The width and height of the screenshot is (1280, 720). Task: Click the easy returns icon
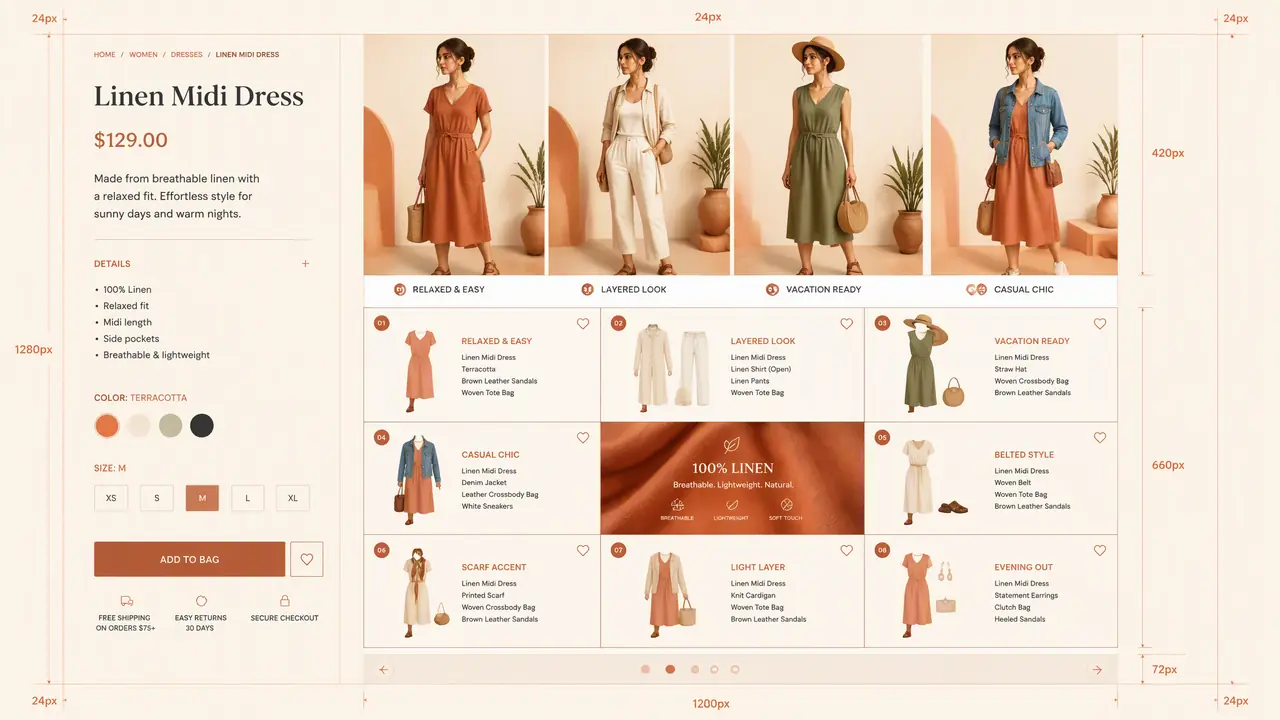[x=201, y=601]
